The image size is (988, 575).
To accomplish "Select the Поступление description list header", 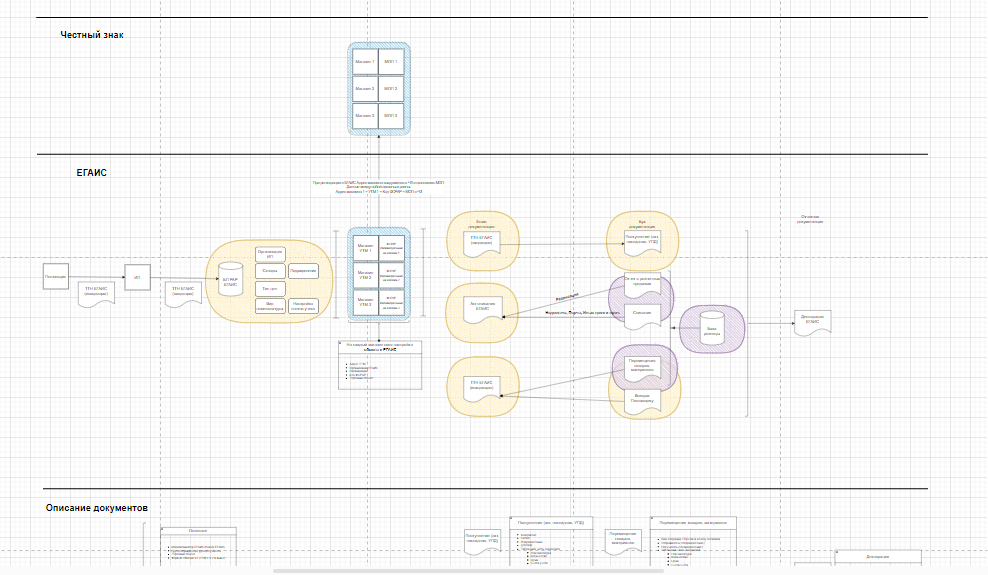I will (x=551, y=523).
